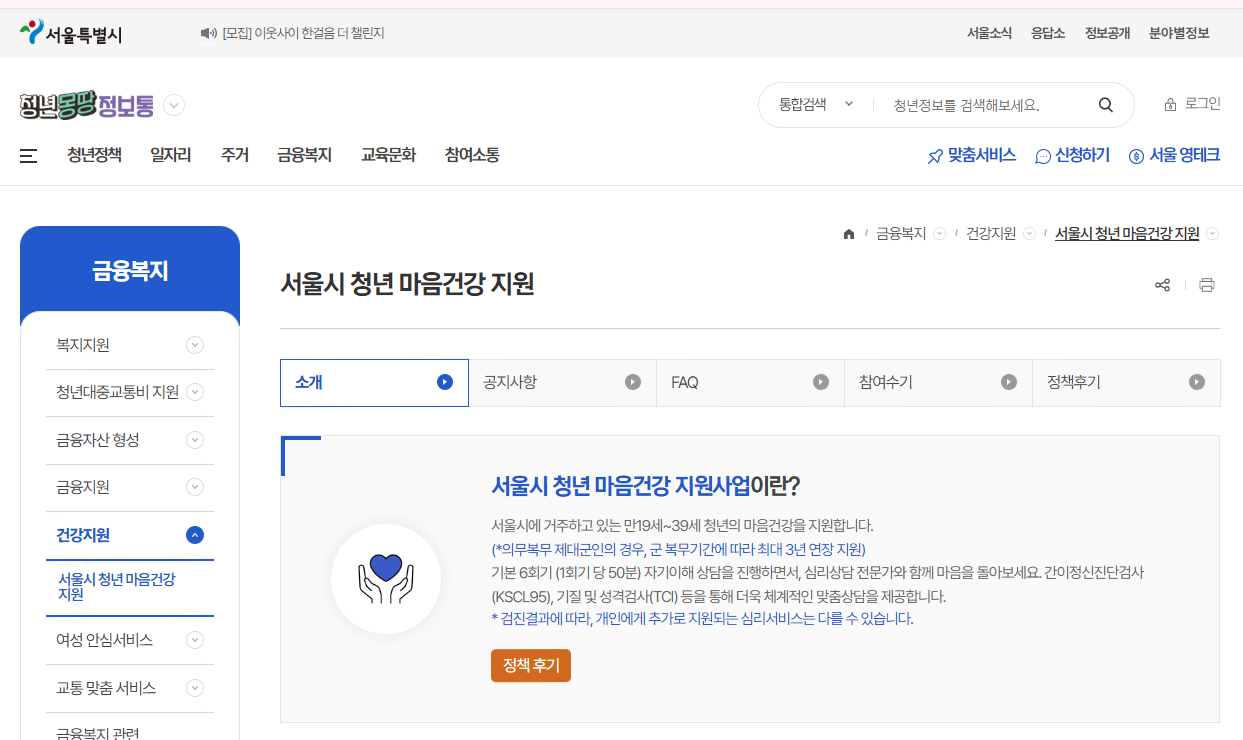Click the Seoul city logo
Viewport: 1243px width, 740px height.
[71, 33]
